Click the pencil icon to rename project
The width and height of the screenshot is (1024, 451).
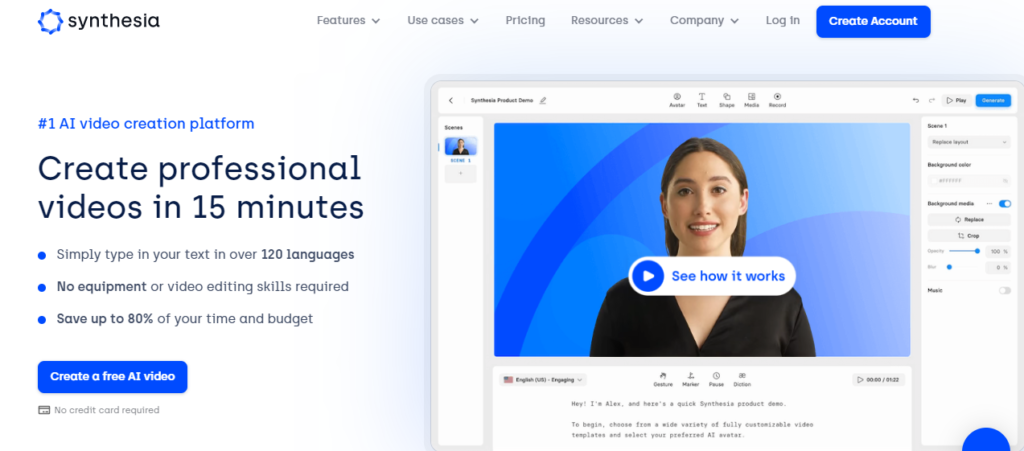tap(543, 101)
